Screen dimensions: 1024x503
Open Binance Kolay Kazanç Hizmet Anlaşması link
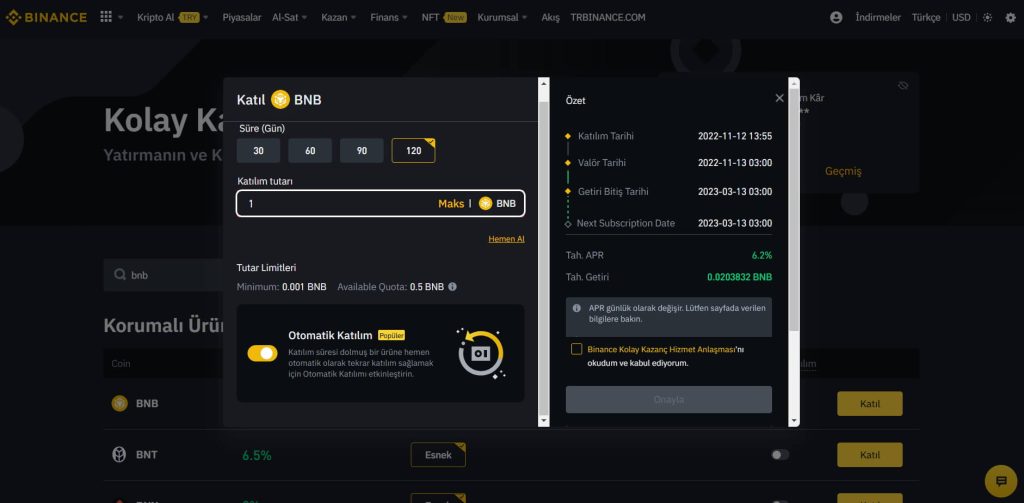[x=662, y=349]
